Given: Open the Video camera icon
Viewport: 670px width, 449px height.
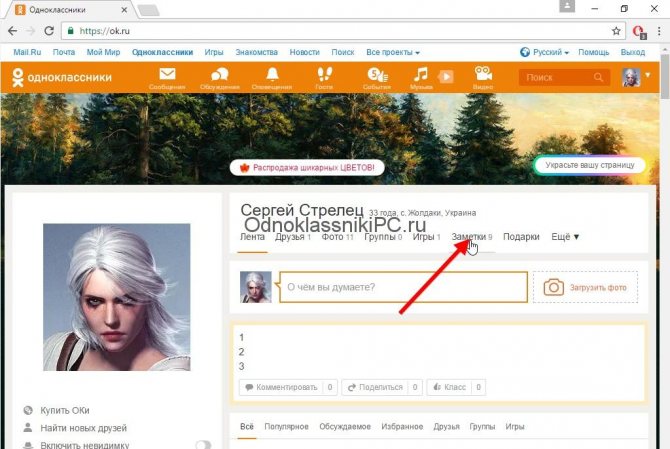Looking at the screenshot, I should pyautogui.click(x=483, y=73).
